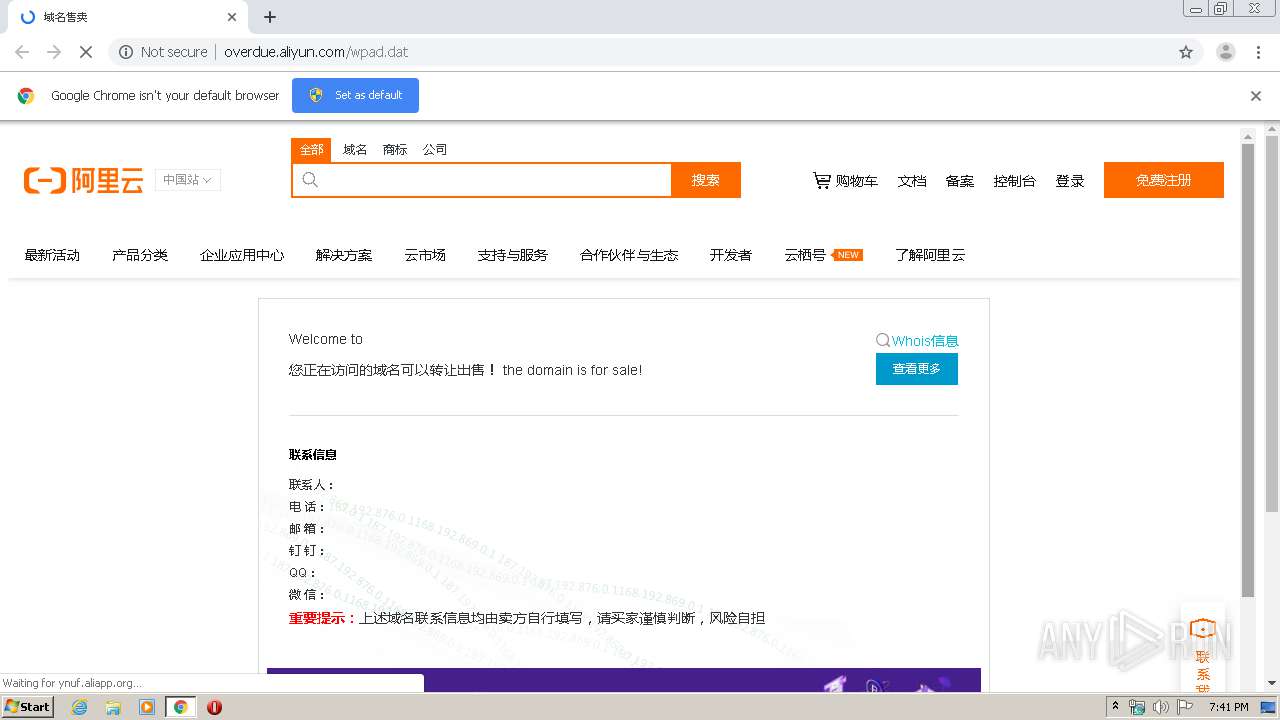Close the 域名售卖 tab
Screen dimensions: 1280x720
[x=232, y=17]
